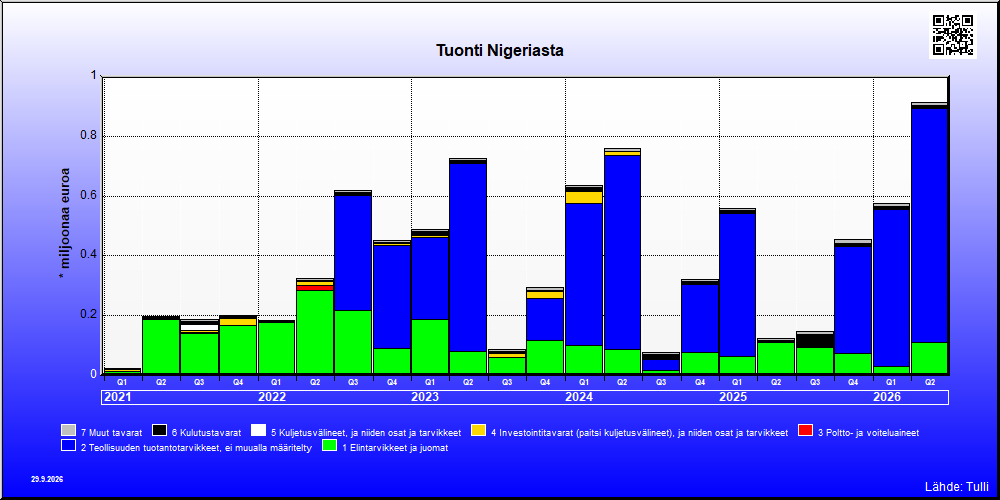Click the year label '2023'
The height and width of the screenshot is (500, 1000).
pos(425,397)
